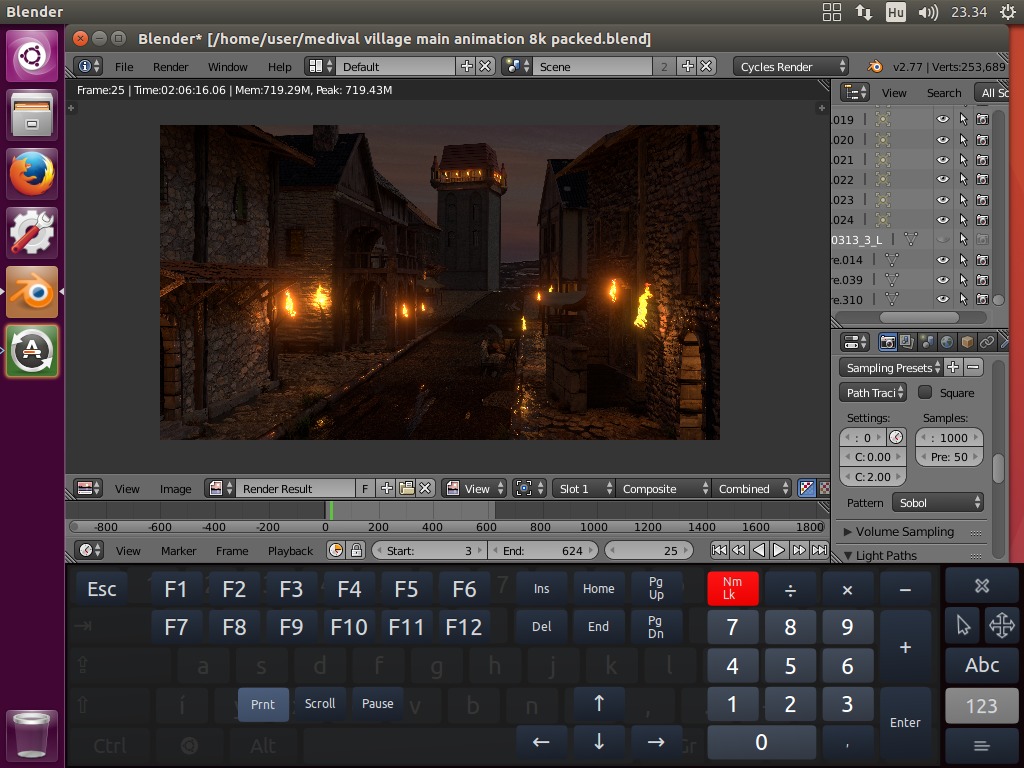Image resolution: width=1024 pixels, height=768 pixels.
Task: Open the Render menu in the top bar
Action: [170, 67]
